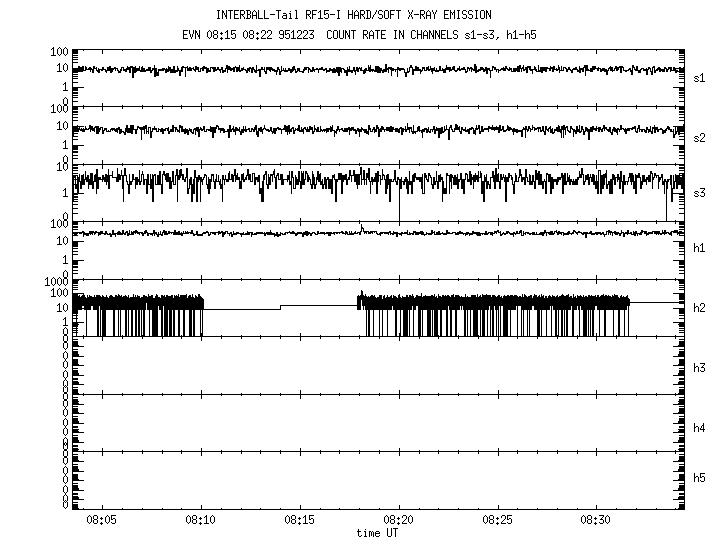Screen dimensions: 720x550
Task: Select the 08:15 time axis label
Action: (300, 521)
